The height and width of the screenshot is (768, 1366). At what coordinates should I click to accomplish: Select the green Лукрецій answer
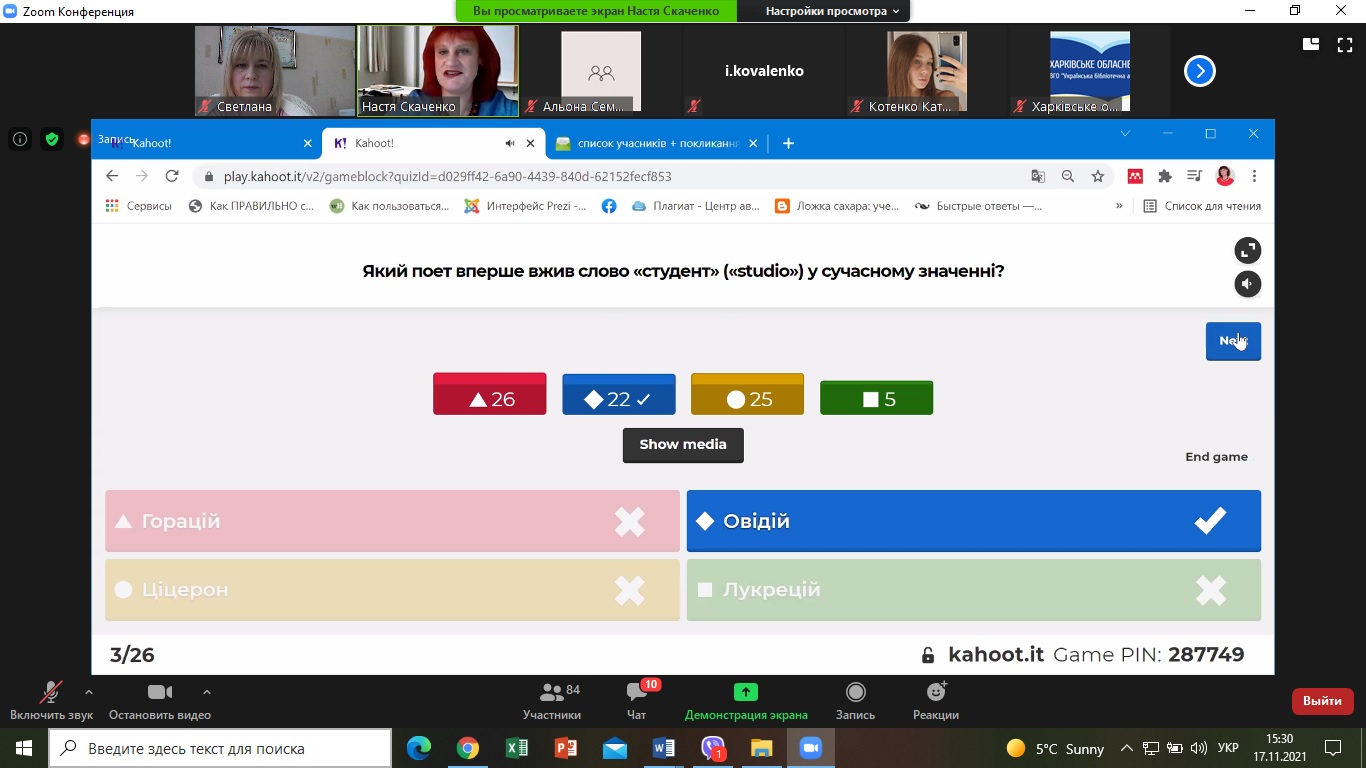[974, 590]
